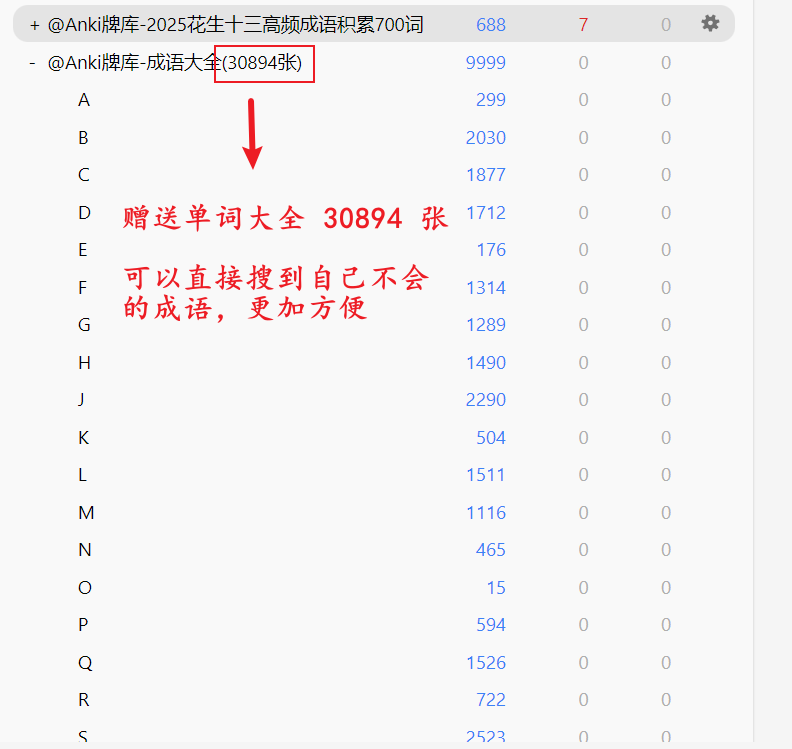Click red learning count 7
This screenshot has width=792, height=749.
click(583, 24)
